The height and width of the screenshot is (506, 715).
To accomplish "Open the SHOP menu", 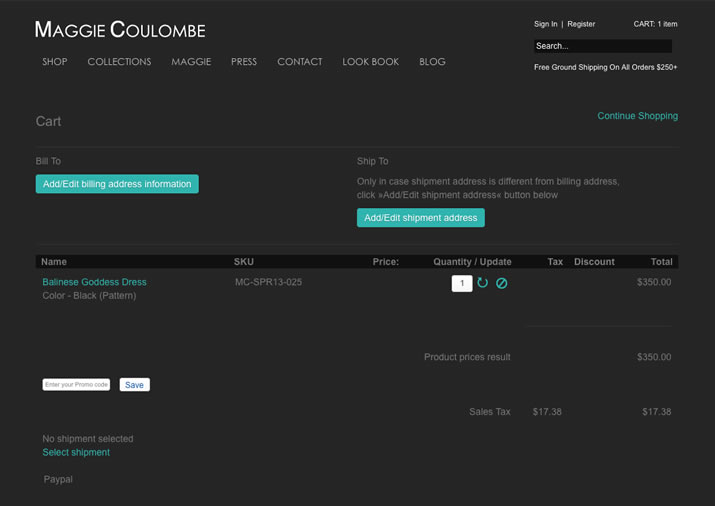I will click(x=55, y=62).
